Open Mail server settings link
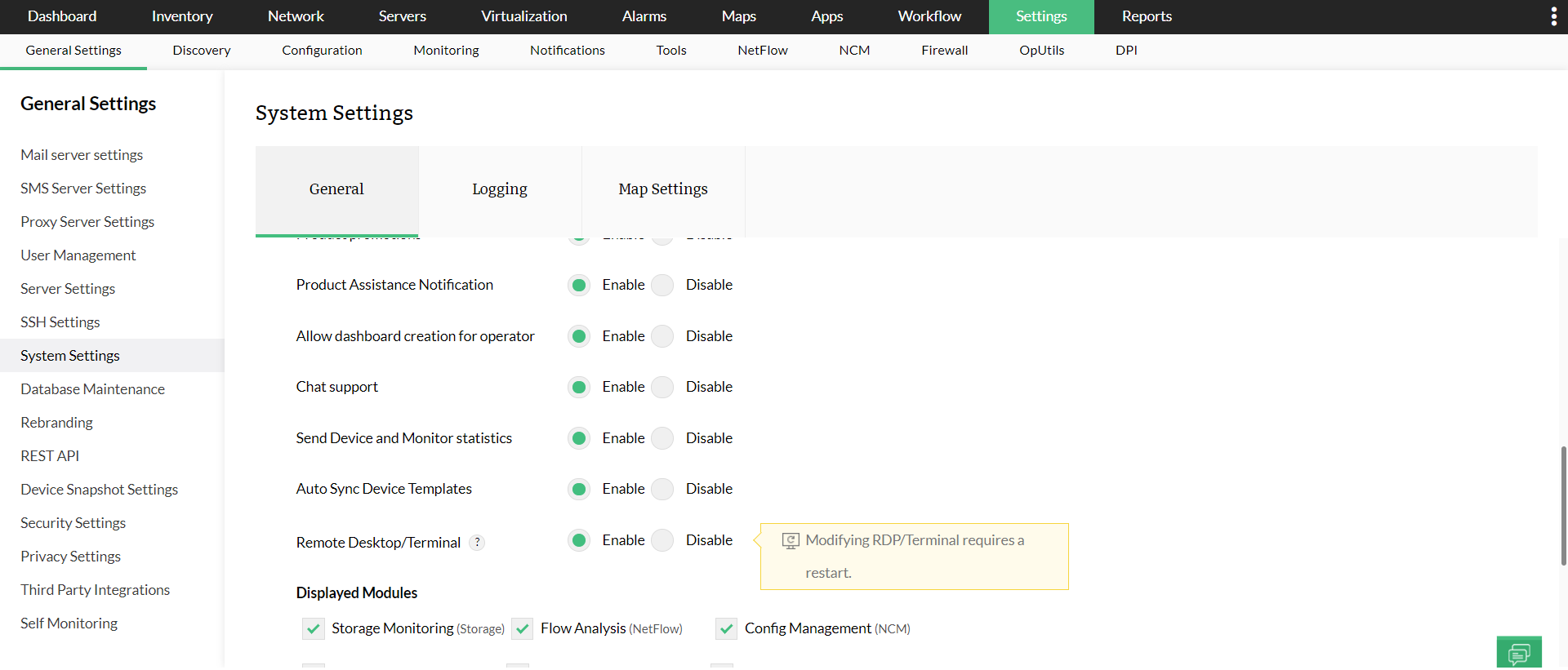 pos(82,155)
